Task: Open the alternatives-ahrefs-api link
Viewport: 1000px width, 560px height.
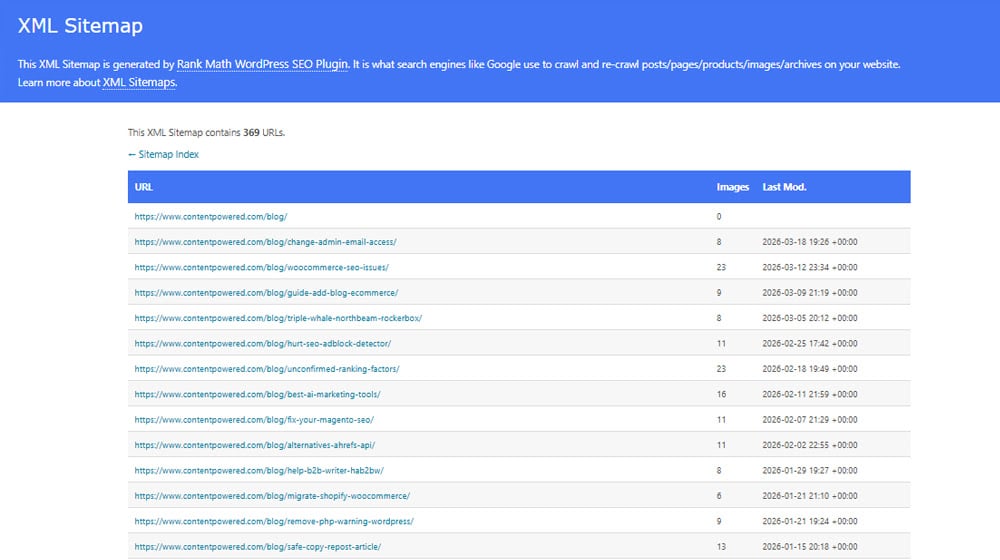Action: click(254, 445)
